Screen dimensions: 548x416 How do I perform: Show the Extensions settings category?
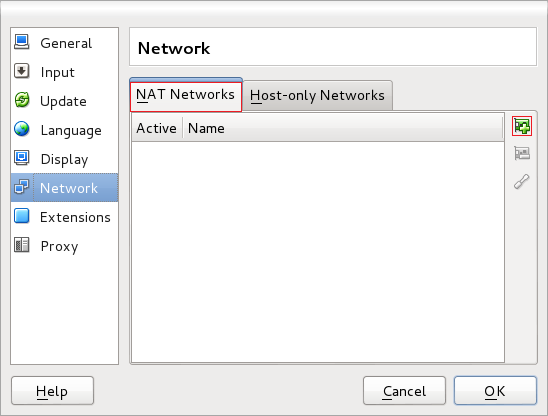[x=65, y=217]
